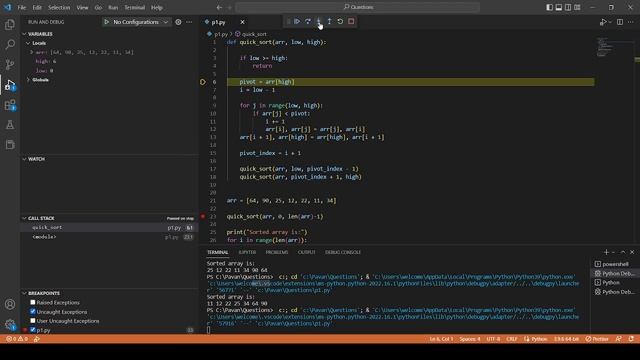640x360 pixels.
Task: Open notifications bell in status bar
Action: [631, 339]
